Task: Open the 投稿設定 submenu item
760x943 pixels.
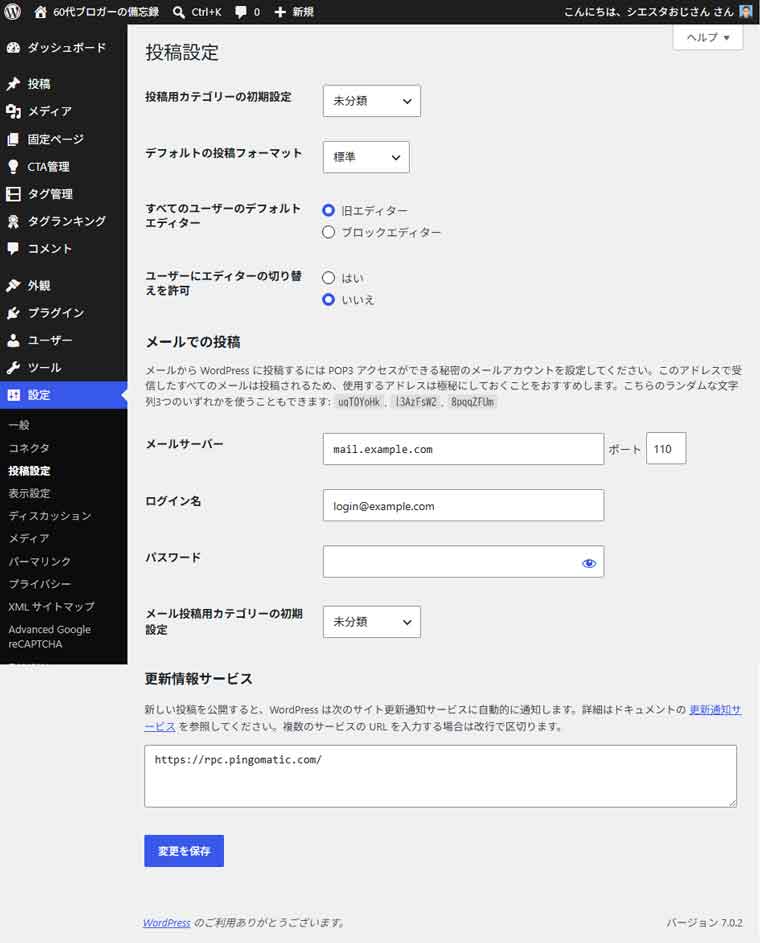Action: [x=29, y=471]
